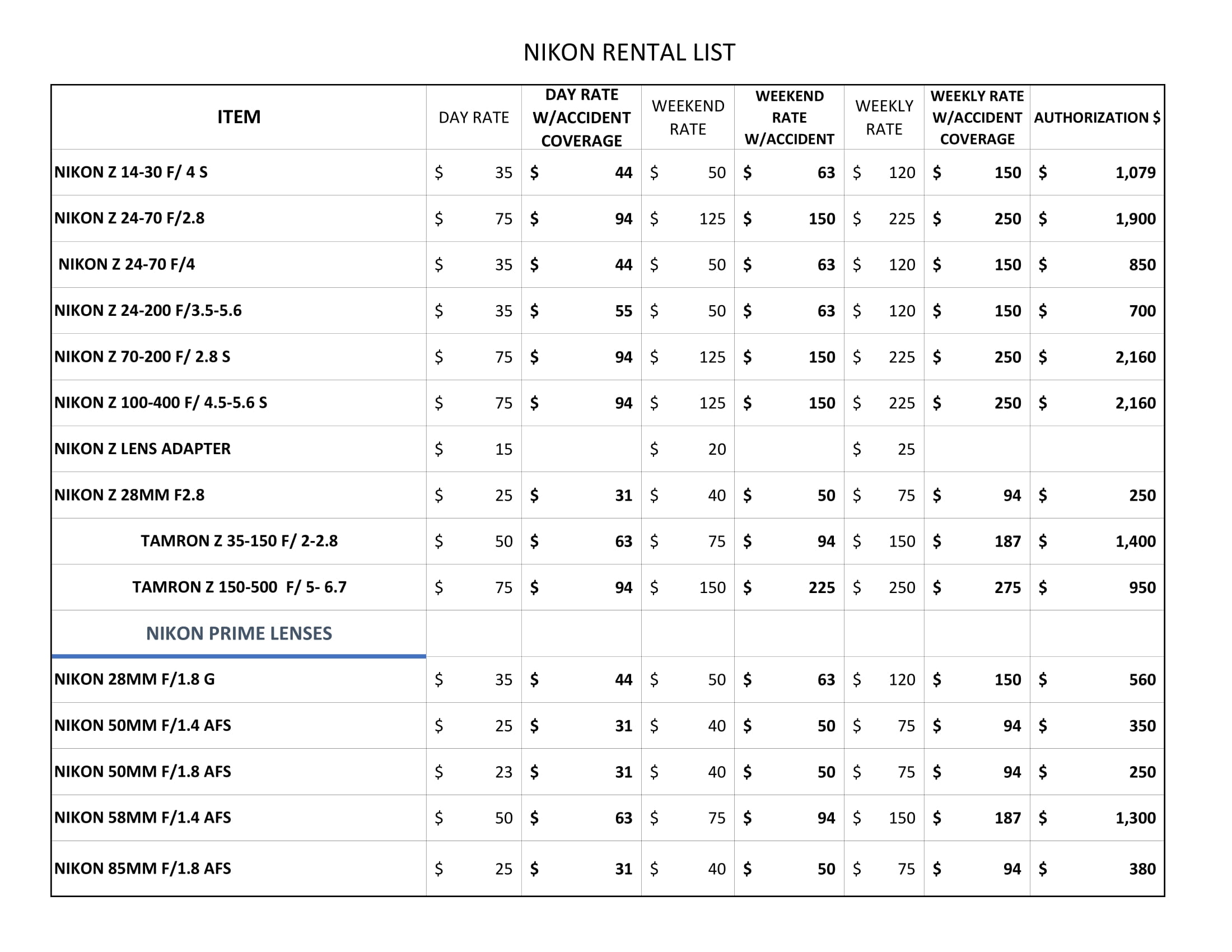
Task: Click weekly w/accident 187 in Nikon 58MM row
Action: pyautogui.click(x=1008, y=818)
